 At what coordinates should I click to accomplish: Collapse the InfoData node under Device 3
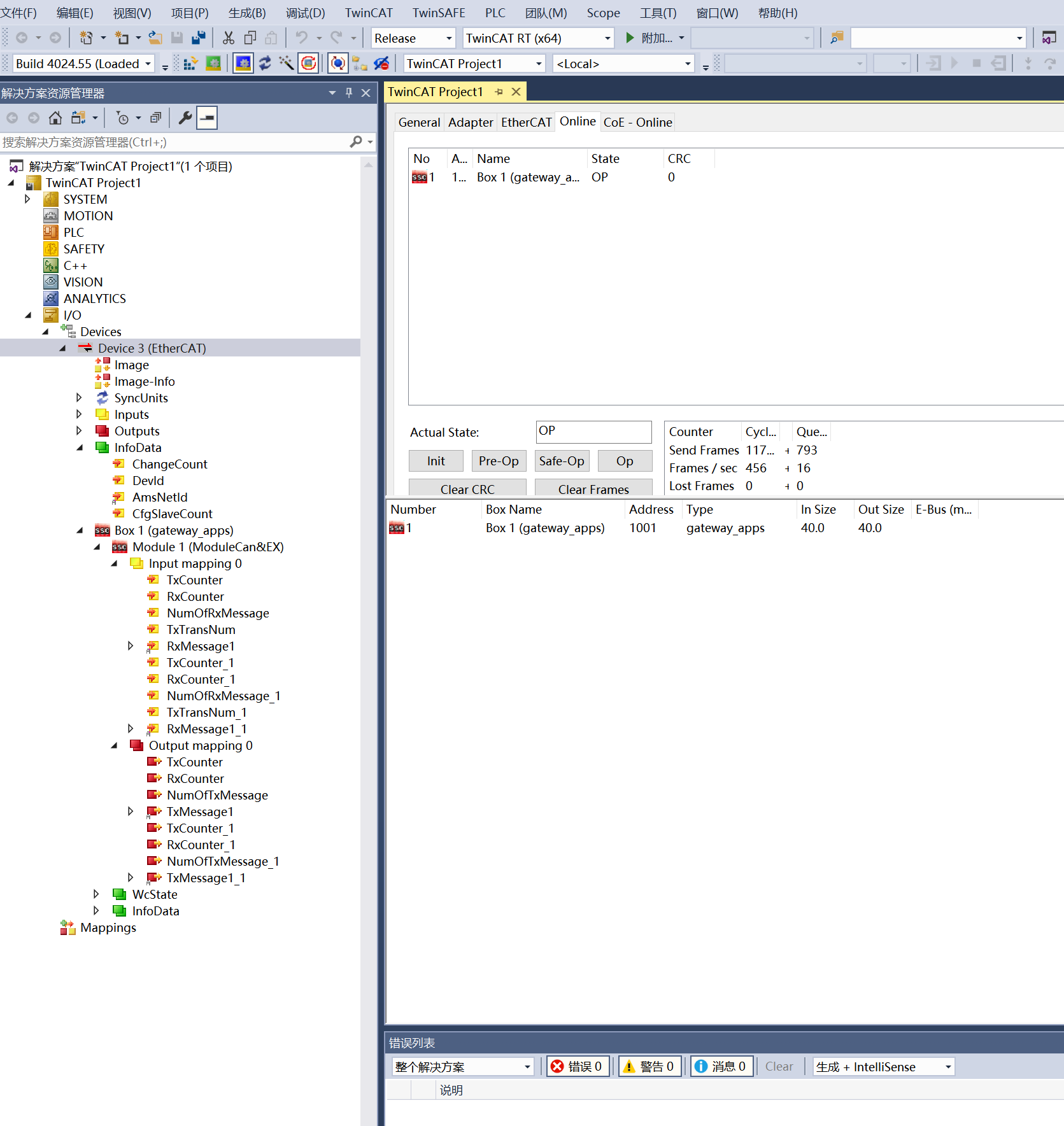coord(79,447)
